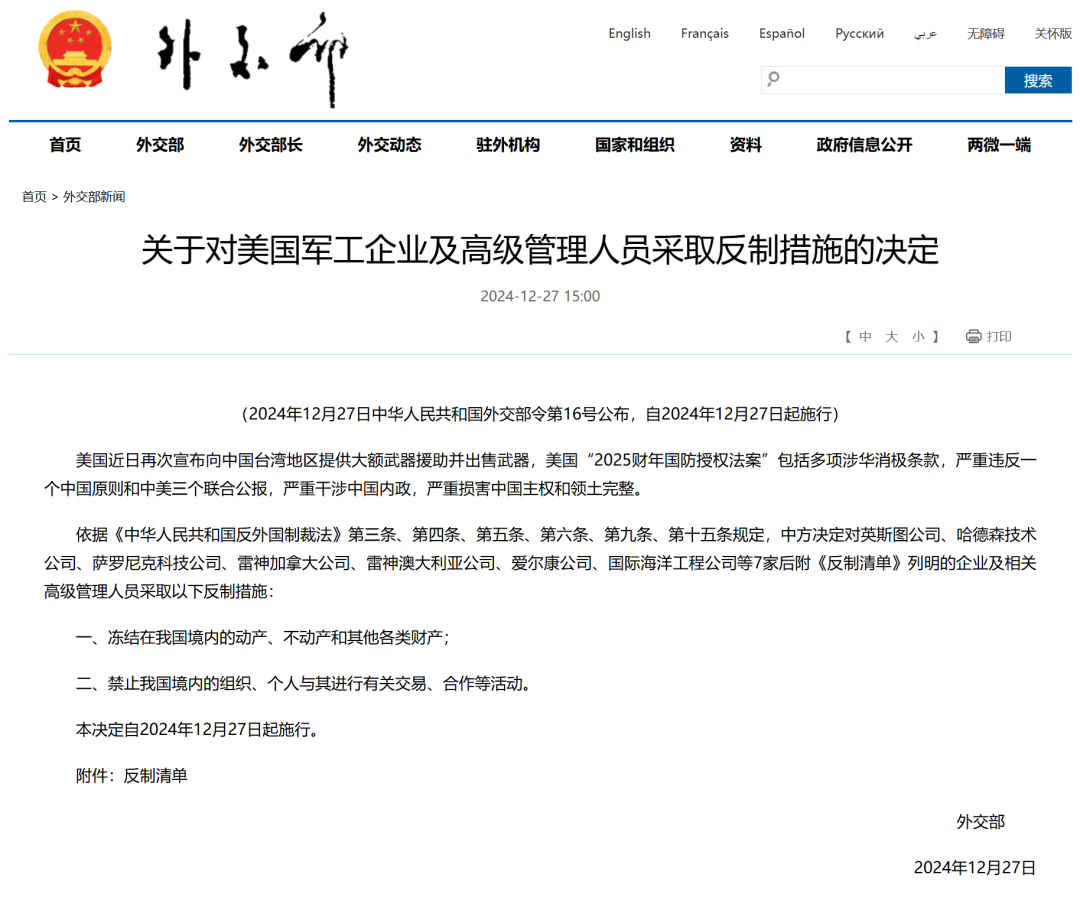1080x901 pixels.
Task: Toggle the 关怀版 care mode
Action: 1052,33
